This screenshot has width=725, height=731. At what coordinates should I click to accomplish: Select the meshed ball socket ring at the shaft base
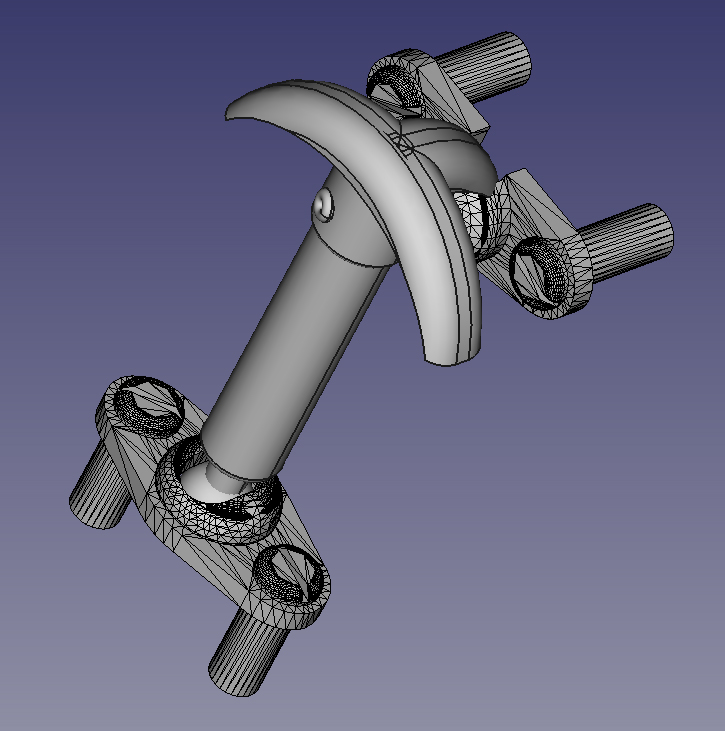point(219,492)
